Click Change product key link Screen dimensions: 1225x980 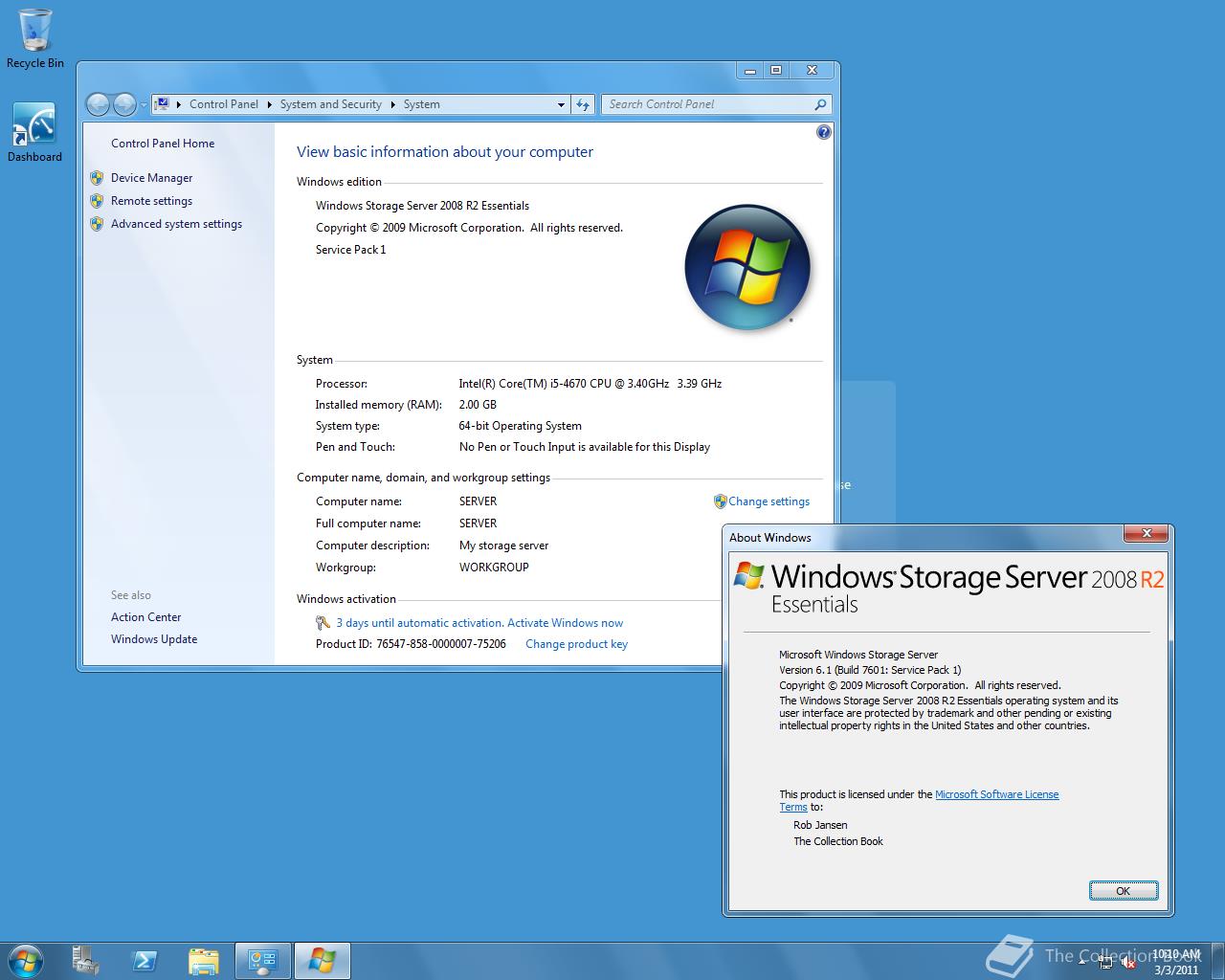pyautogui.click(x=576, y=644)
